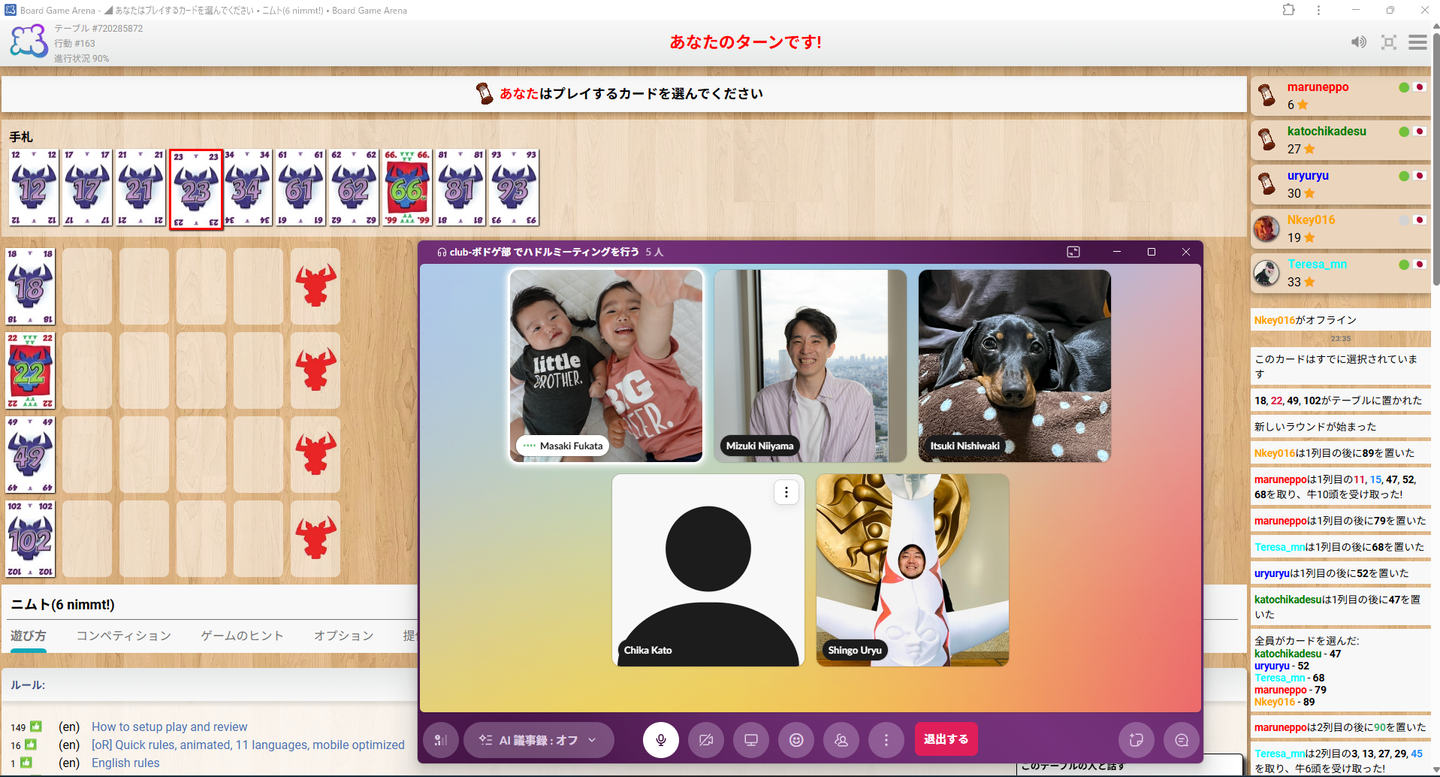Open the Board Game Arena hamburger menu
Image resolution: width=1440 pixels, height=777 pixels.
[1417, 42]
